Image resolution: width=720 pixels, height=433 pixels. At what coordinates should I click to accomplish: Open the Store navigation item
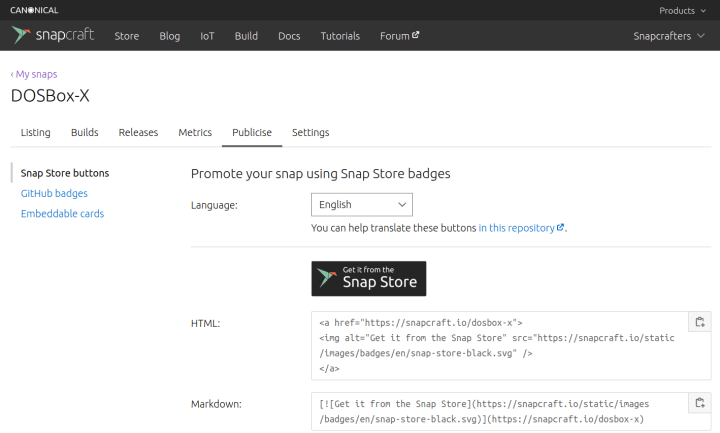click(127, 36)
